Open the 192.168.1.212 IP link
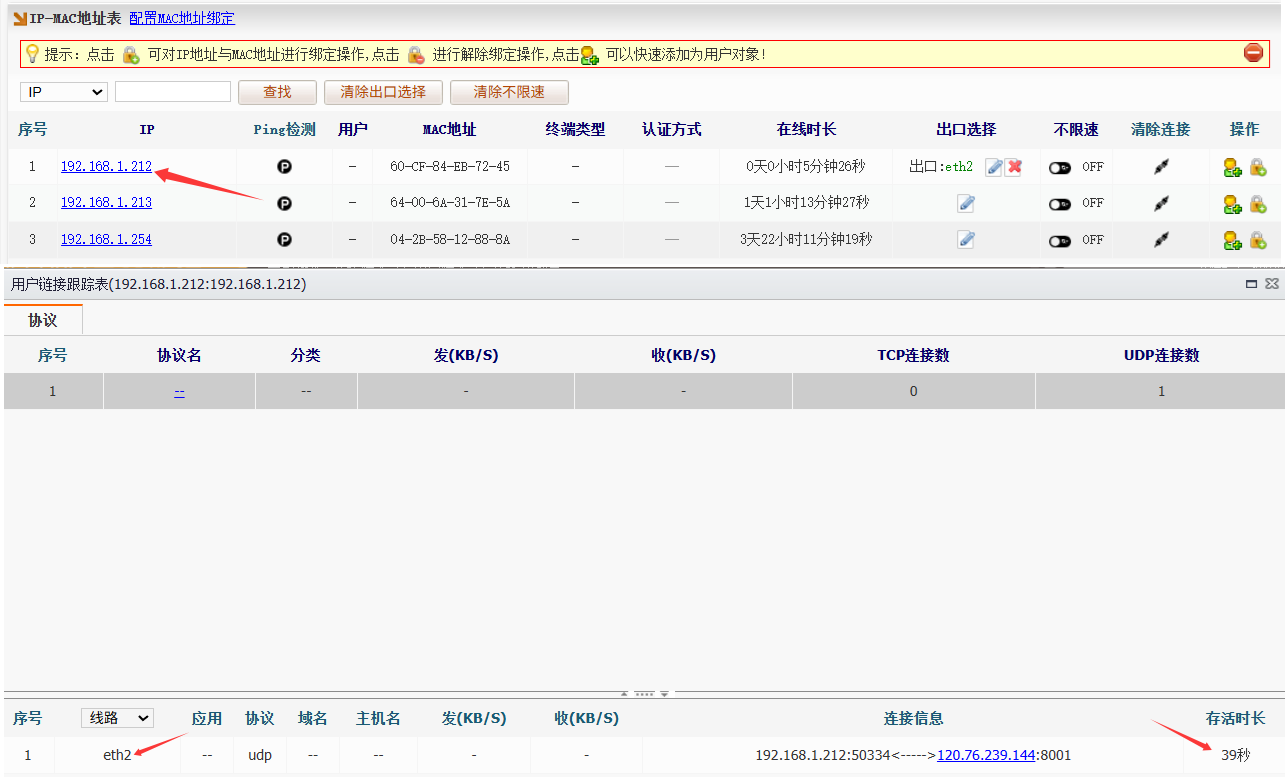 click(106, 167)
